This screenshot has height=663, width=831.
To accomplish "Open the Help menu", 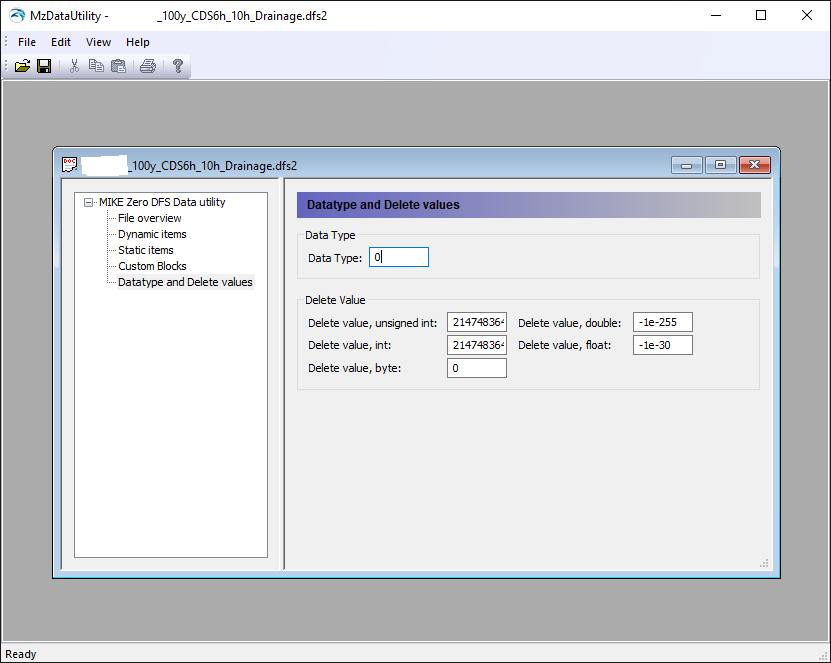I will tap(138, 42).
